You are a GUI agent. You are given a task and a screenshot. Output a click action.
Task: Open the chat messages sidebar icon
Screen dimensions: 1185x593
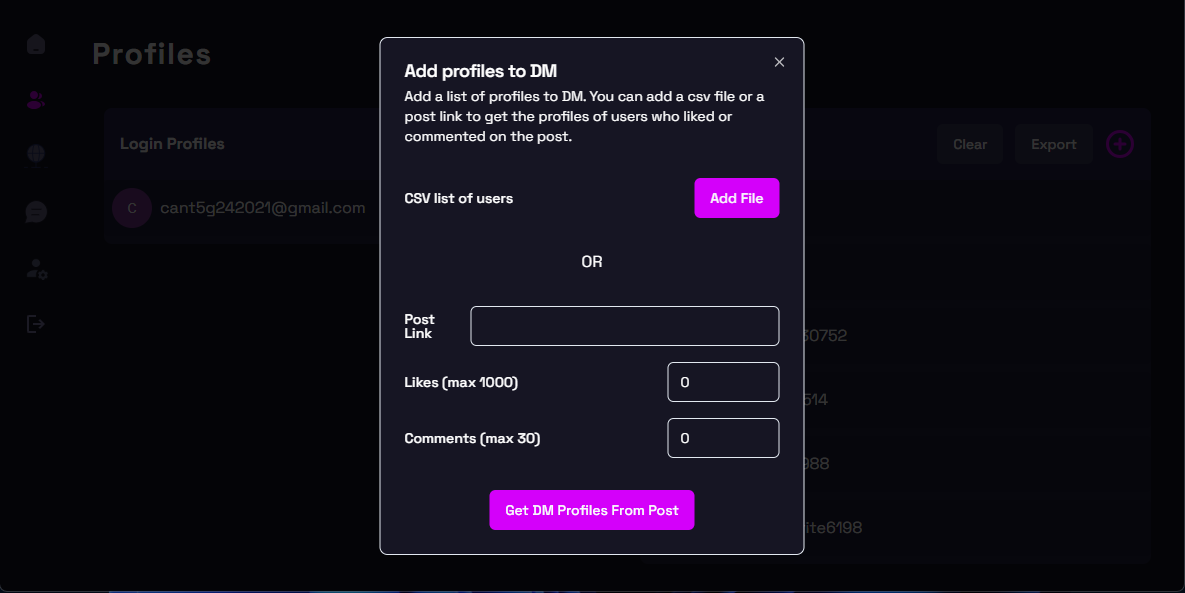coord(36,212)
